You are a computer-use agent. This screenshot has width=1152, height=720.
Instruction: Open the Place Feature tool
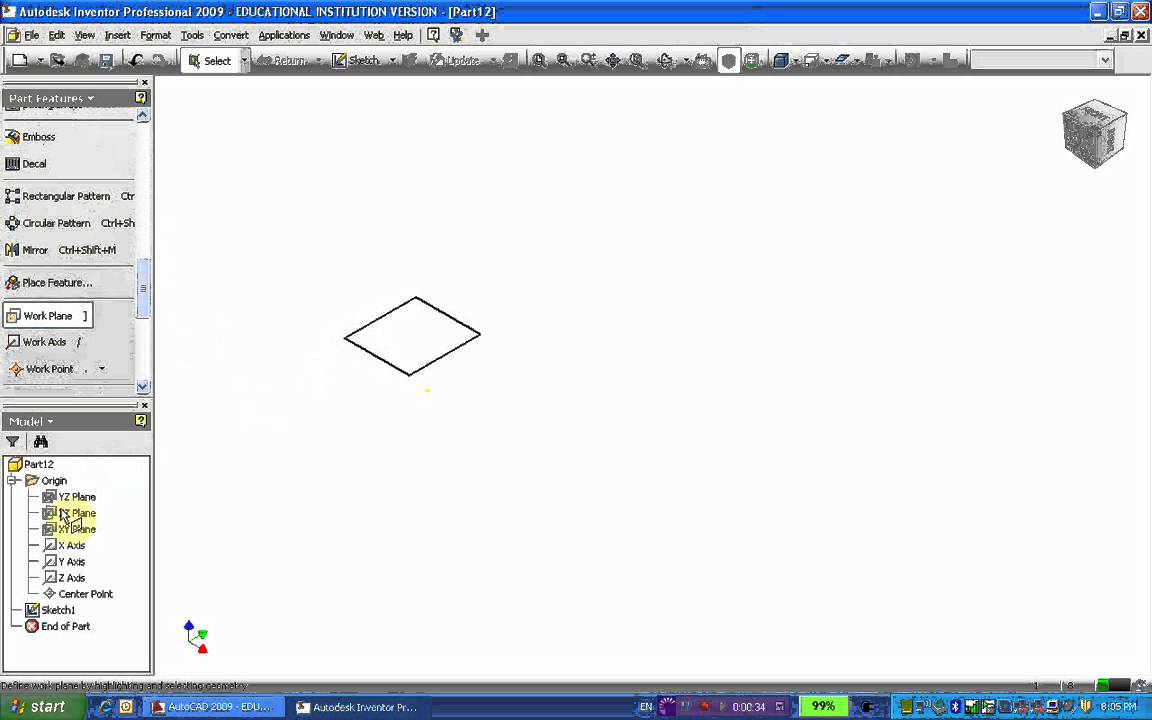tap(48, 283)
